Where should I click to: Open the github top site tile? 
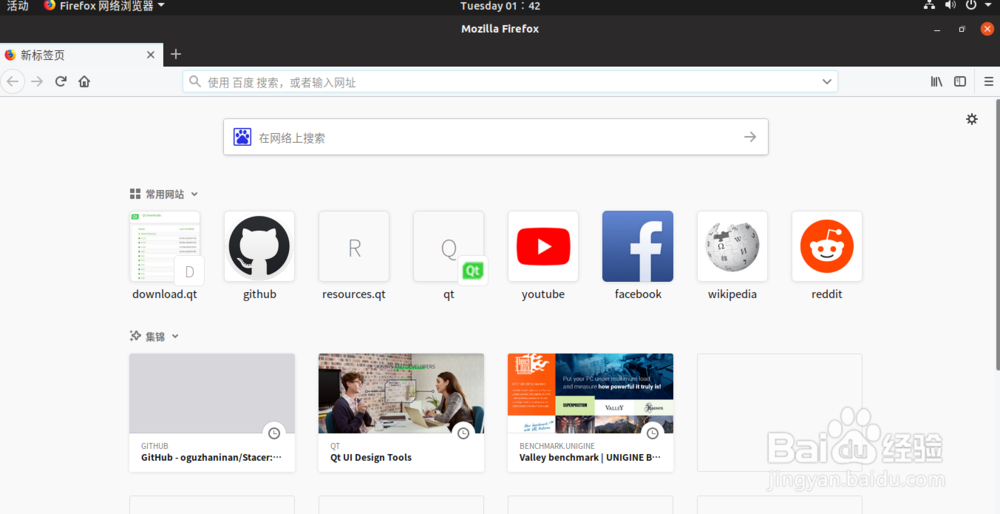pyautogui.click(x=260, y=246)
